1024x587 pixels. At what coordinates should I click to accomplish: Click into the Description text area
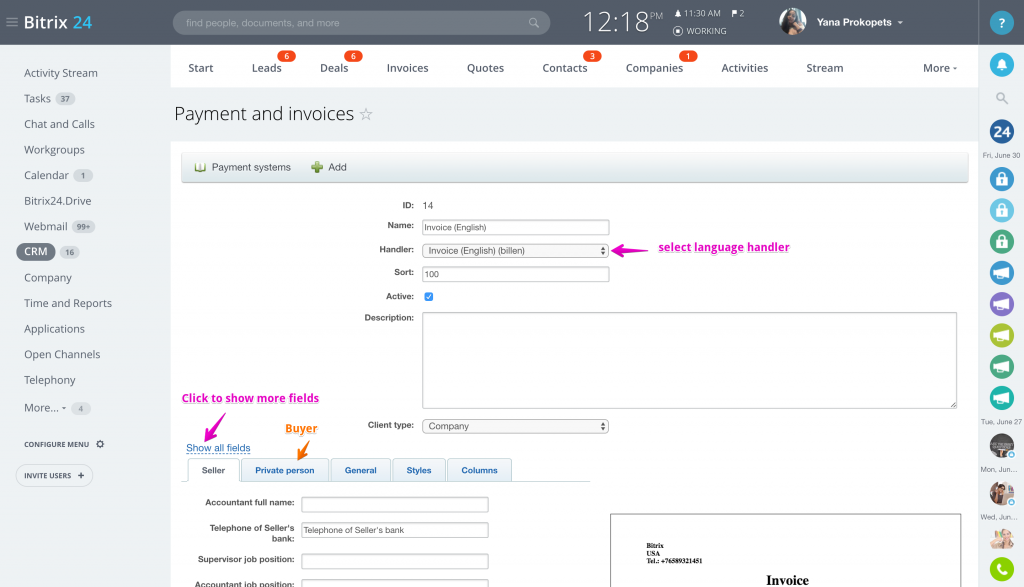[x=689, y=360]
